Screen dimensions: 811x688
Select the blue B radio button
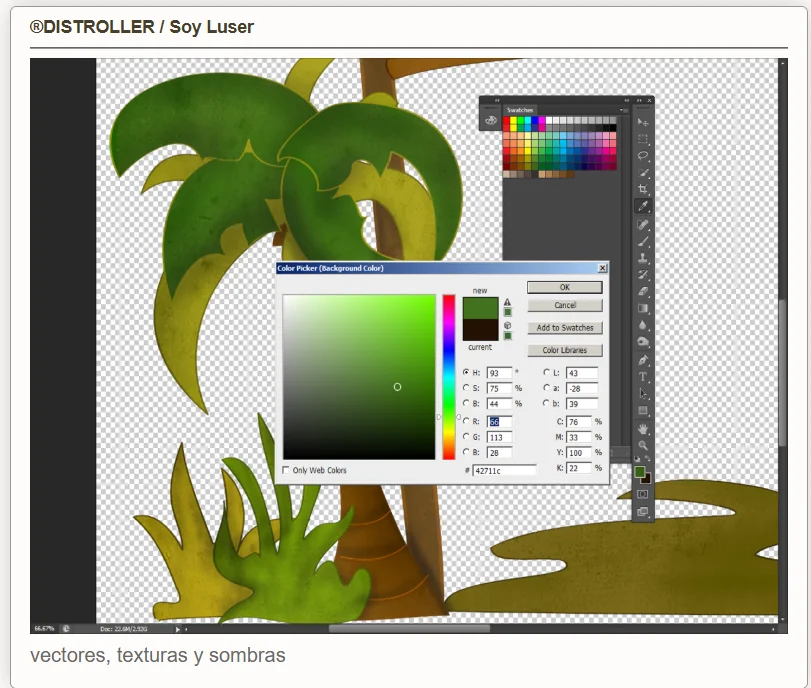466,452
